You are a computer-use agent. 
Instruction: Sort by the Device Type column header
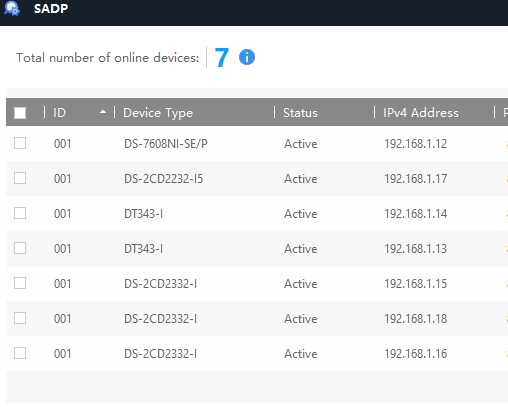pyautogui.click(x=158, y=113)
